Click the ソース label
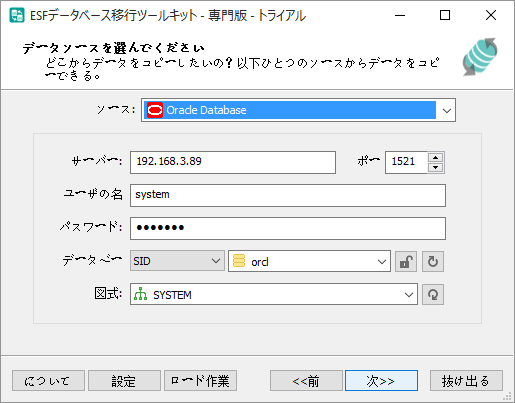515x403 pixels. click(x=116, y=109)
